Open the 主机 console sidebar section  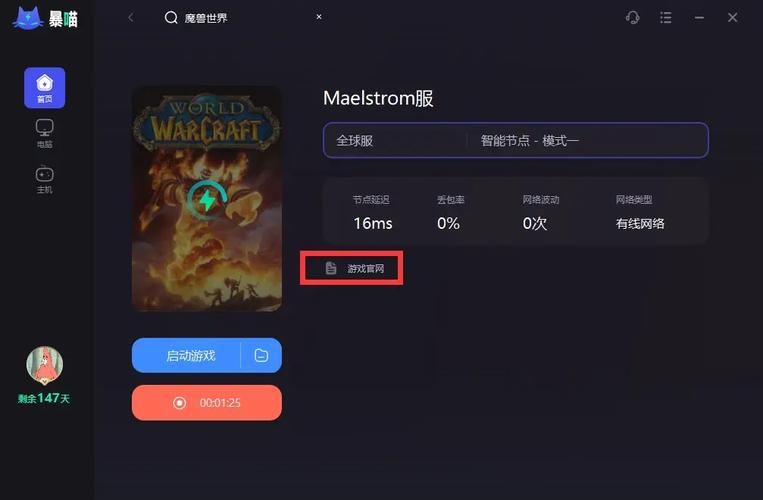44,179
